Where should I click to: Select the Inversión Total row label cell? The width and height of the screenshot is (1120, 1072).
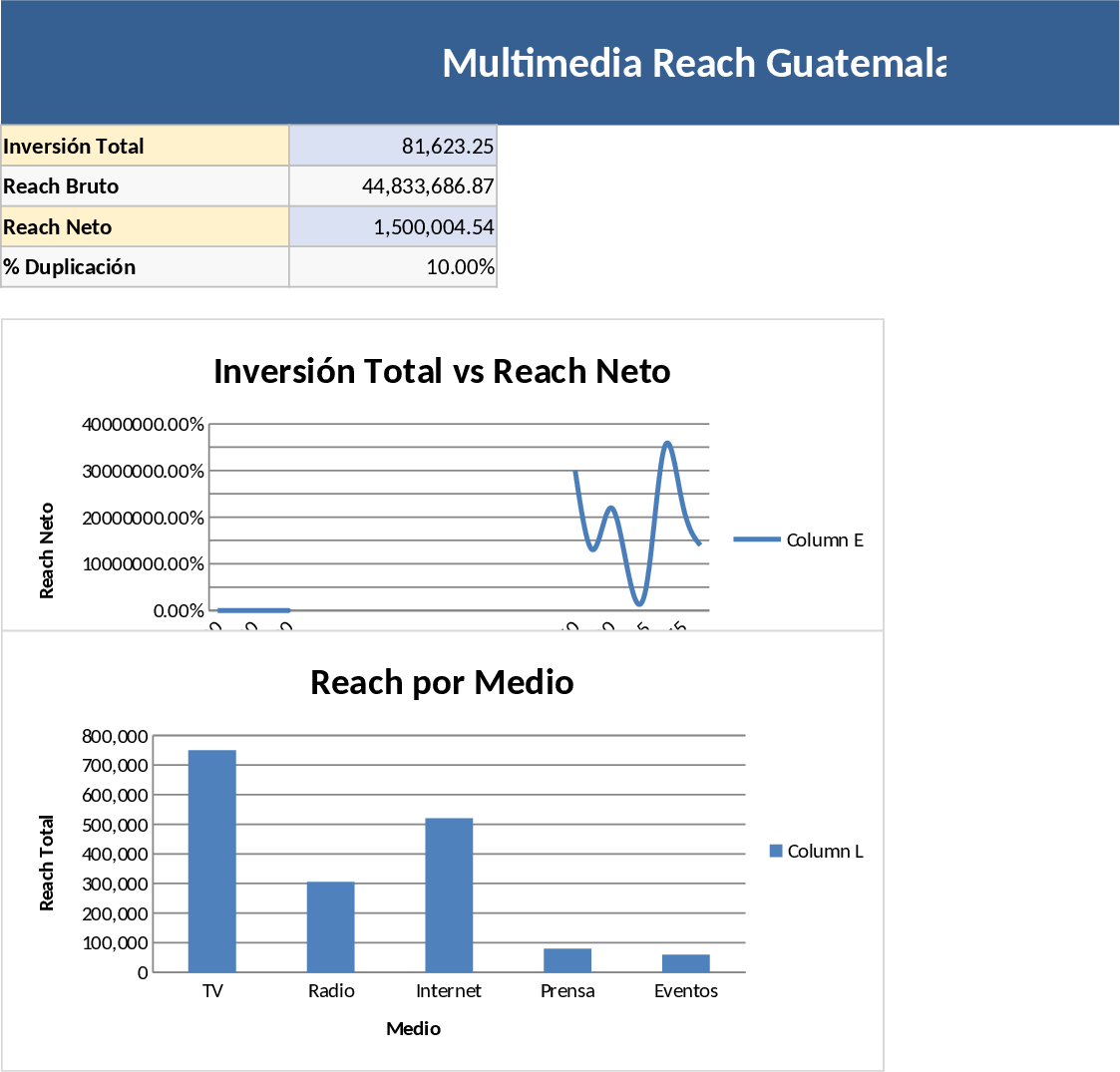pyautogui.click(x=145, y=146)
